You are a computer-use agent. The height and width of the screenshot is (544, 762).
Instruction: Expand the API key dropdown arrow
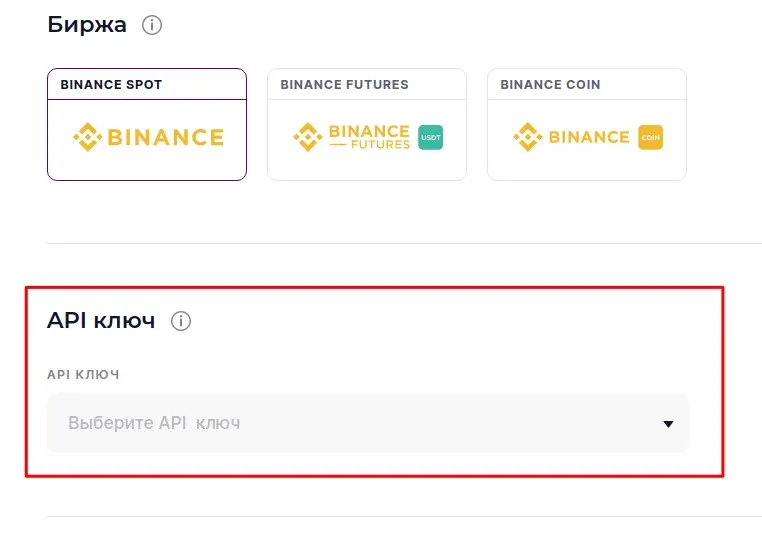[x=669, y=424]
